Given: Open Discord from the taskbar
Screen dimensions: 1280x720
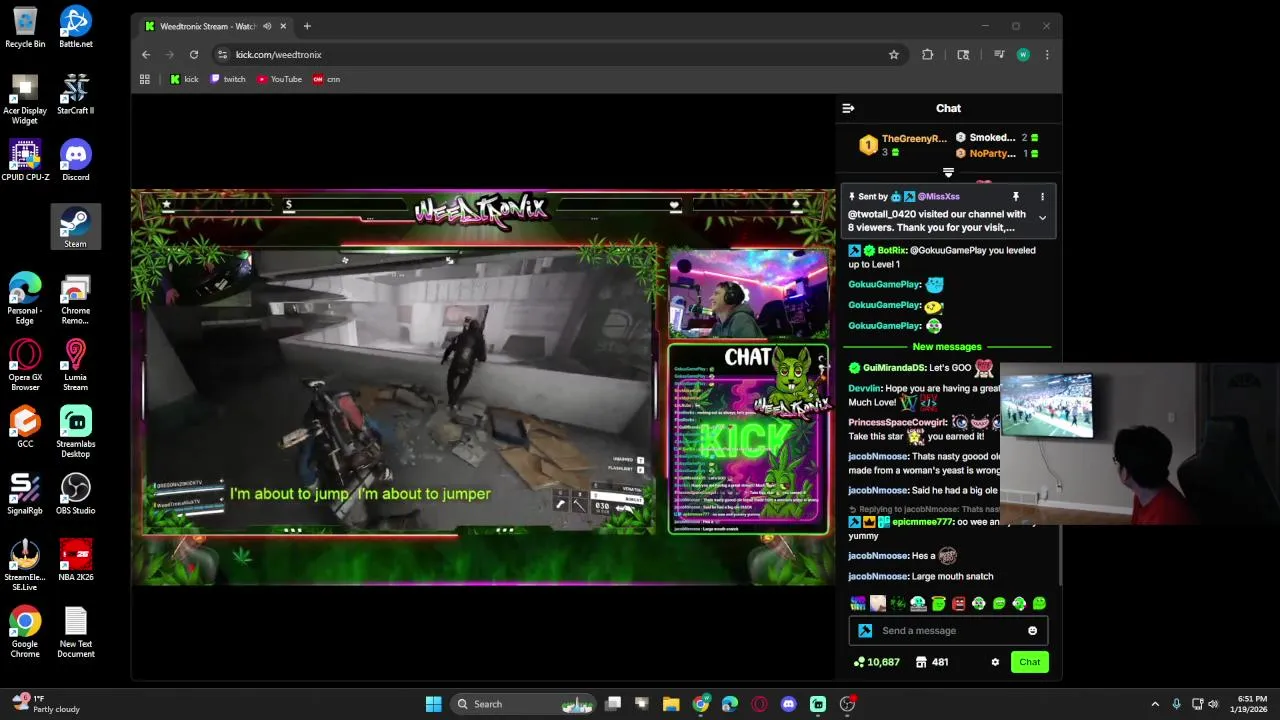Looking at the screenshot, I should (789, 704).
